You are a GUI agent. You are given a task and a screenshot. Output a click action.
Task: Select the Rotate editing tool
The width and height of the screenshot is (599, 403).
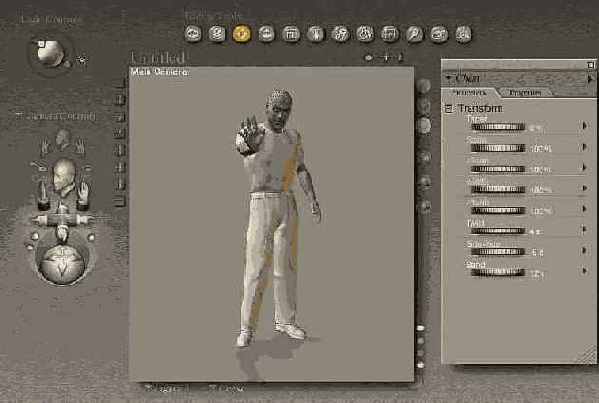pos(193,34)
